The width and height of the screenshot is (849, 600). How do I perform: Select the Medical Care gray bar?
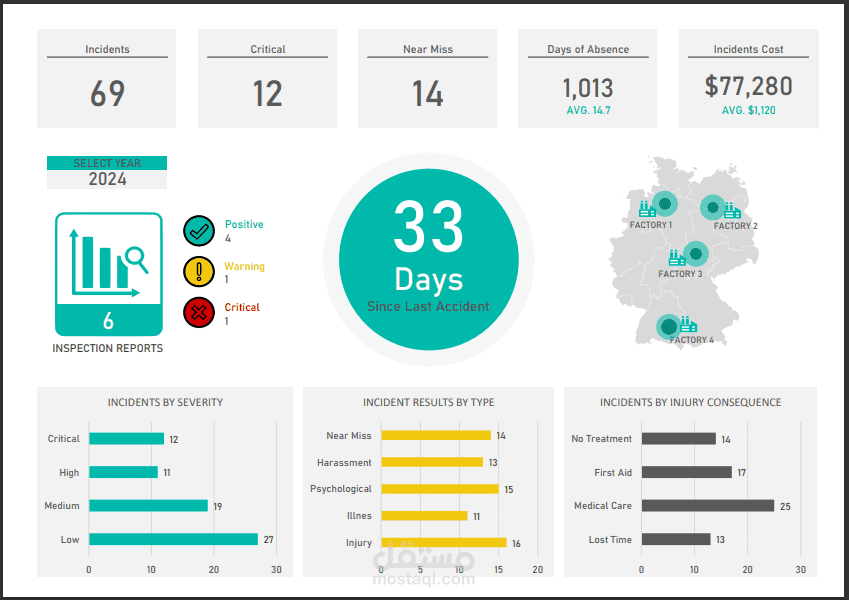click(x=708, y=506)
